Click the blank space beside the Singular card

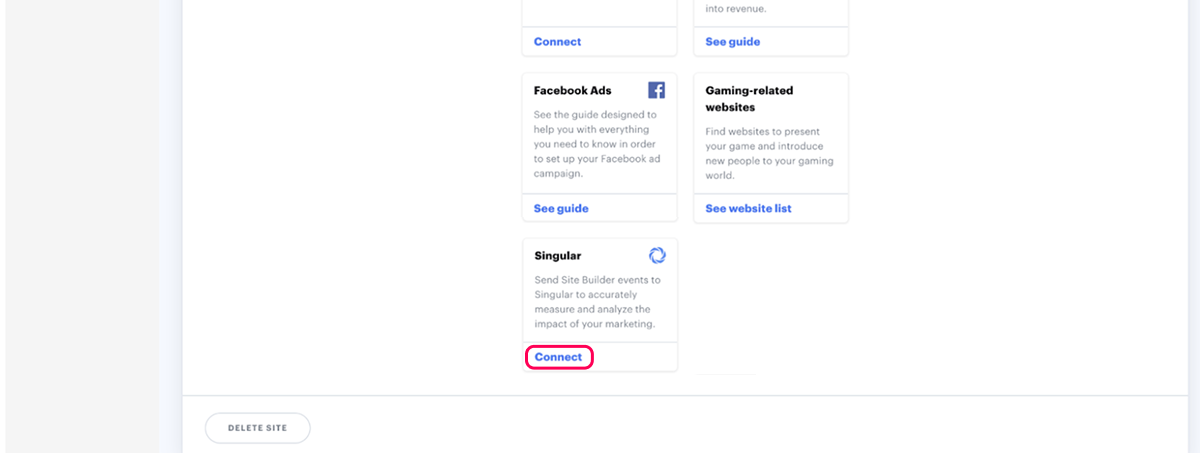tap(770, 300)
